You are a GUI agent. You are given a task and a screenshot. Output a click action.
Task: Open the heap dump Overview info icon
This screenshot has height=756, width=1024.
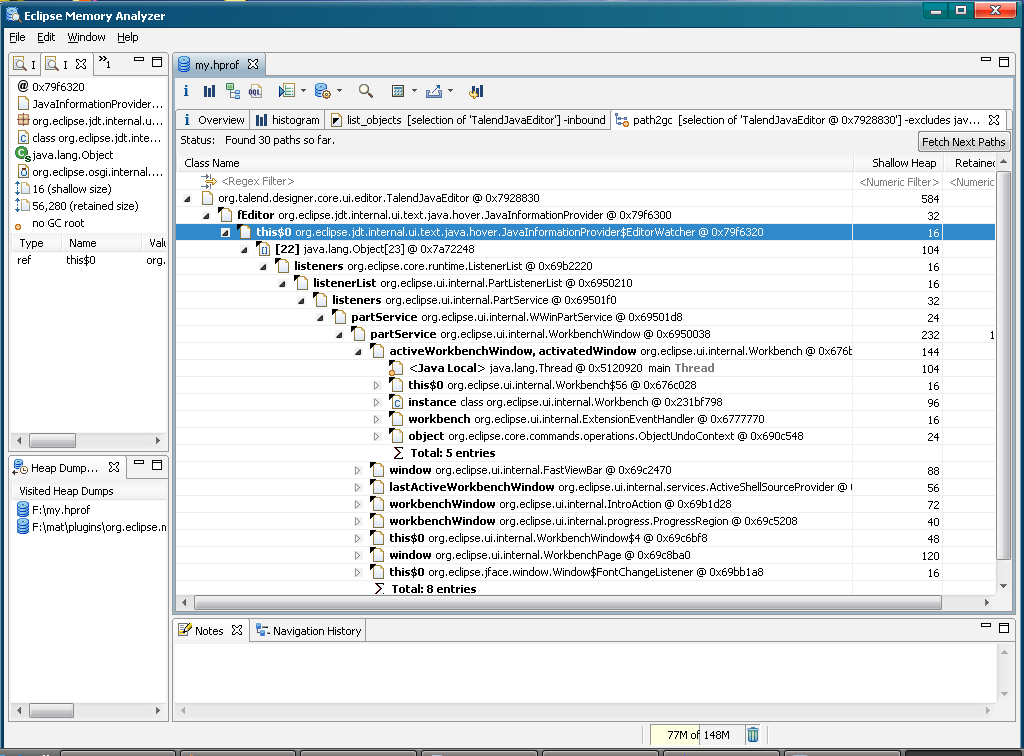pos(185,91)
